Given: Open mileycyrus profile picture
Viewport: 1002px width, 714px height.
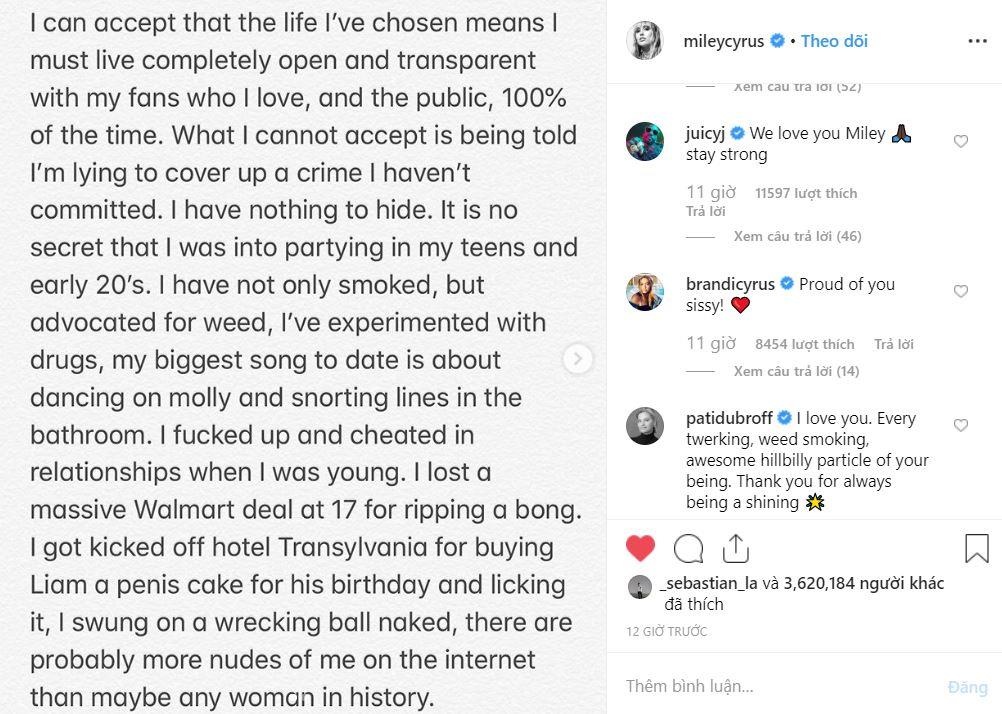Looking at the screenshot, I should 645,41.
